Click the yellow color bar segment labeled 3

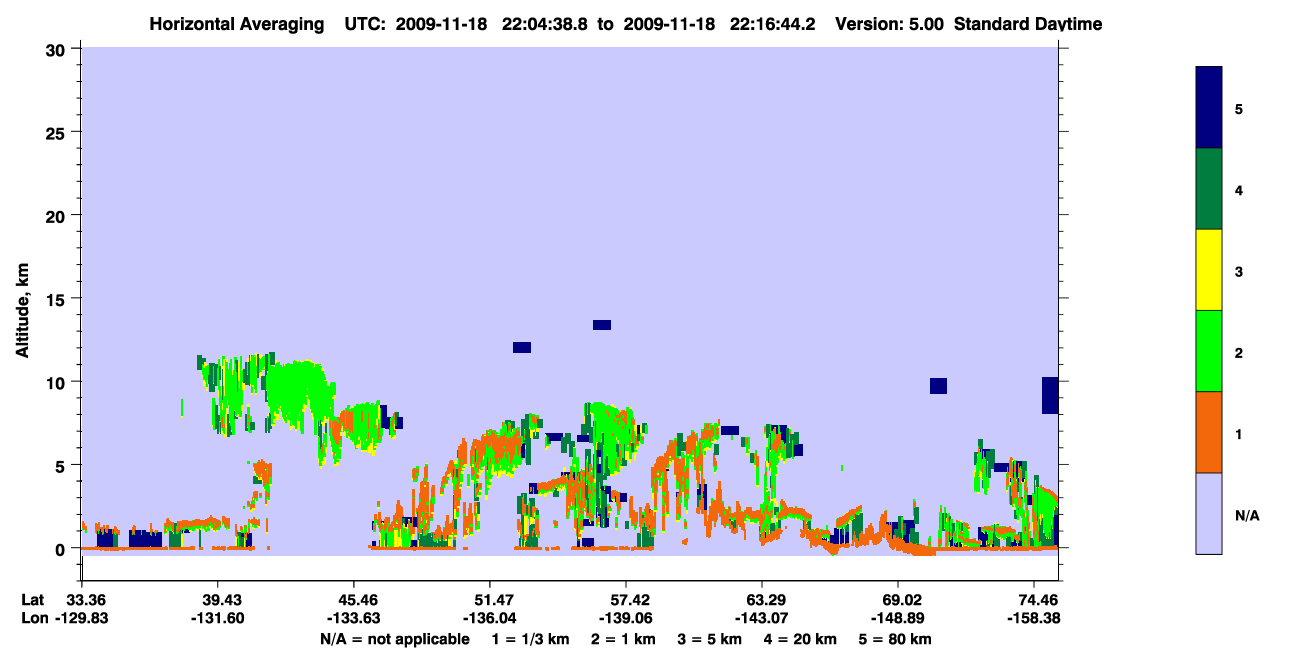[1209, 270]
